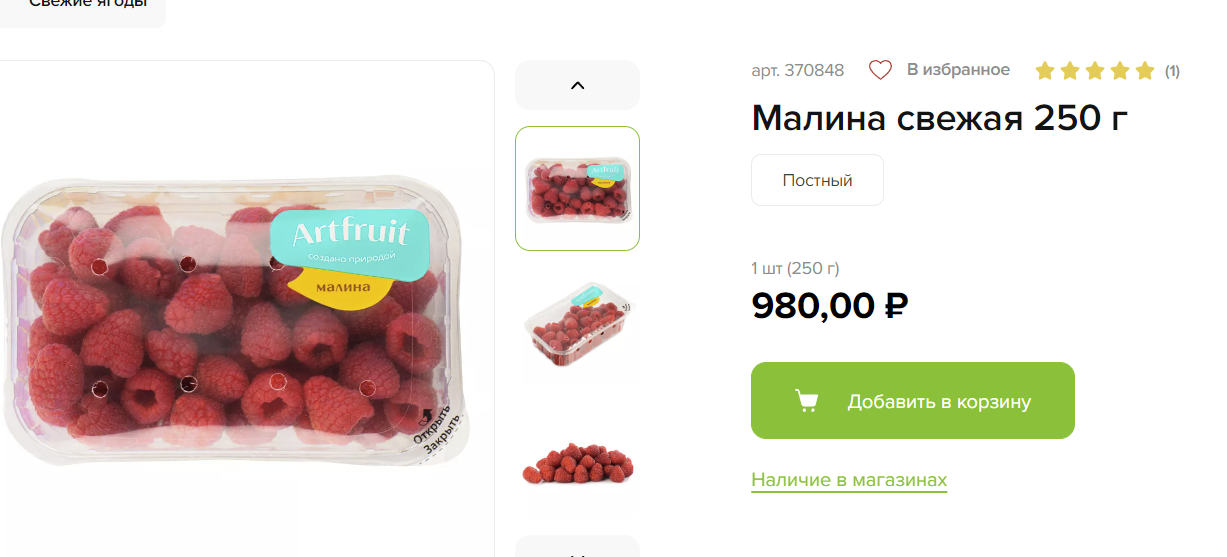The width and height of the screenshot is (1227, 557).
Task: Click the second rating star
Action: click(1070, 70)
